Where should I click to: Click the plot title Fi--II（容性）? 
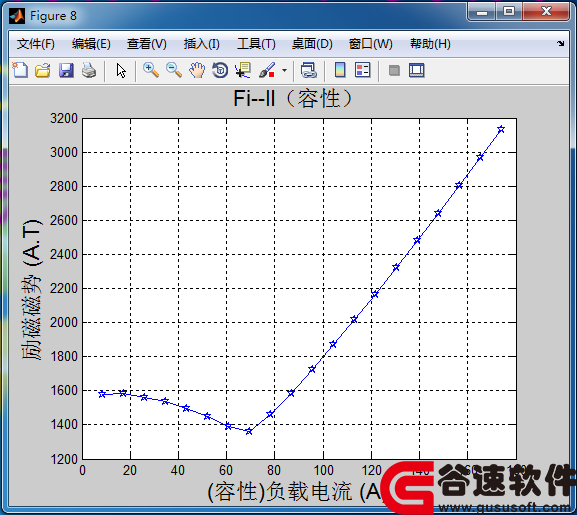click(293, 99)
